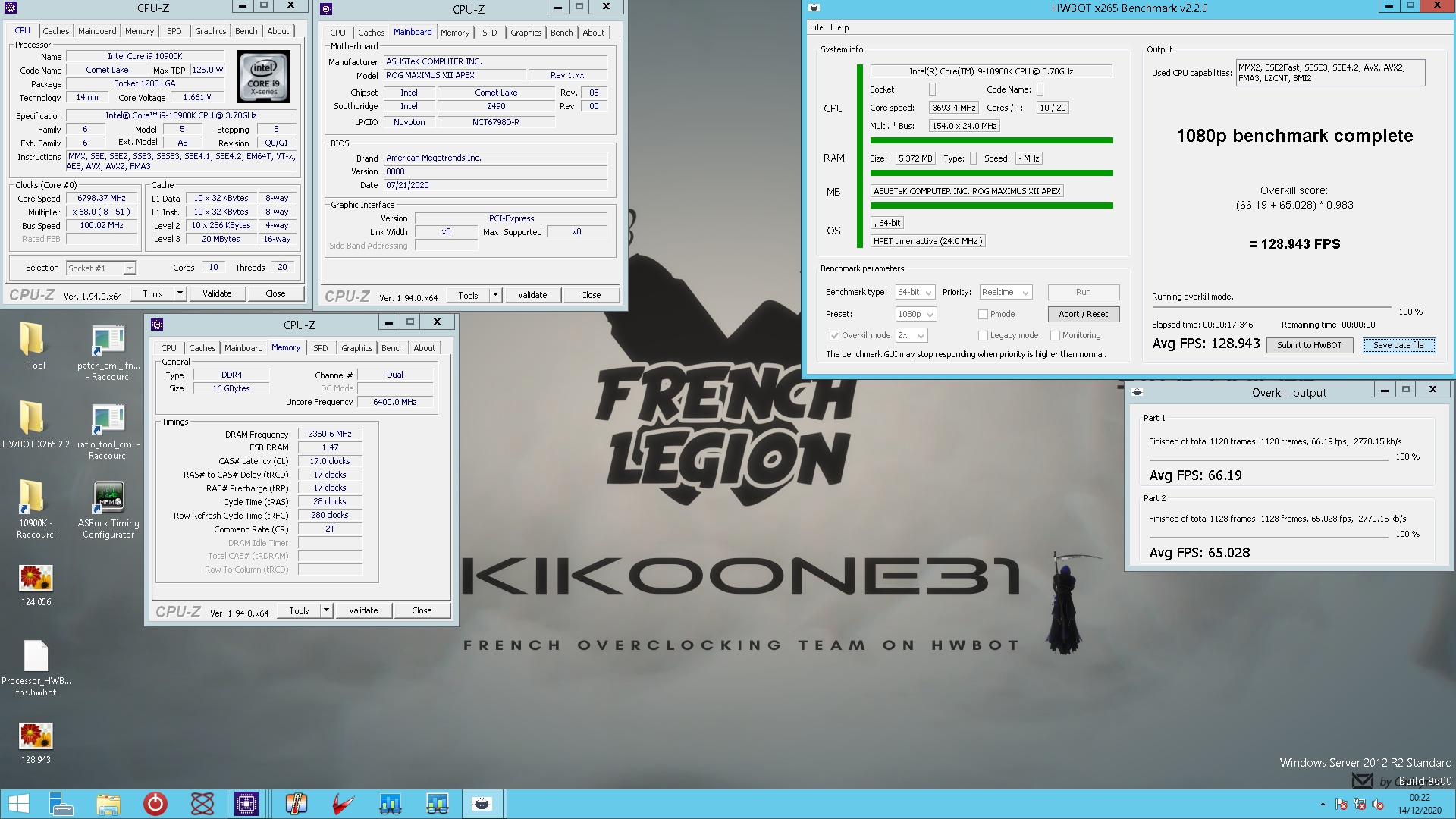Image resolution: width=1456 pixels, height=819 pixels.
Task: Click the Intel Core i9 logo in CPU-Z
Action: 264,77
